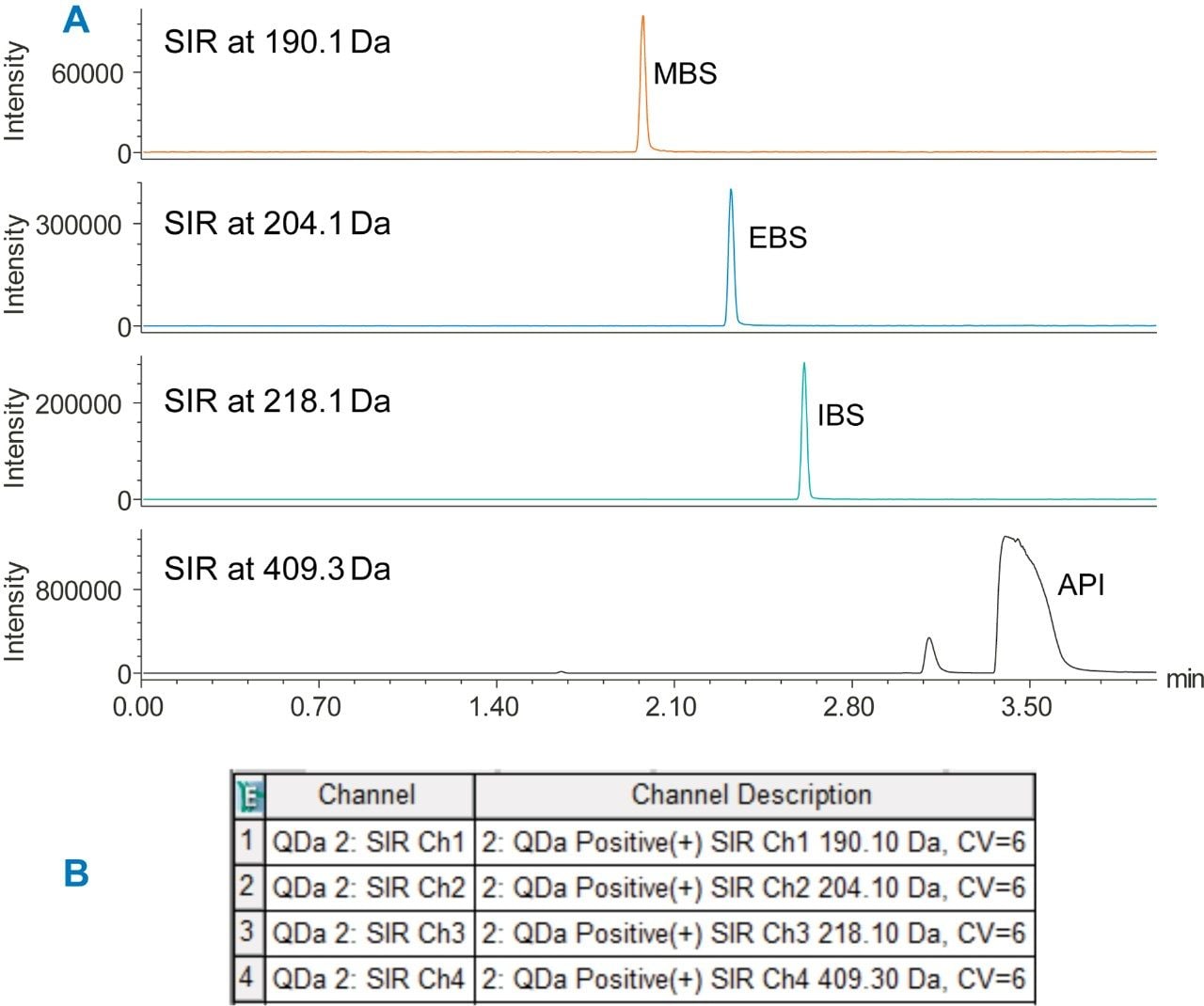Click the 190.10 Da channel description cell

click(752, 841)
